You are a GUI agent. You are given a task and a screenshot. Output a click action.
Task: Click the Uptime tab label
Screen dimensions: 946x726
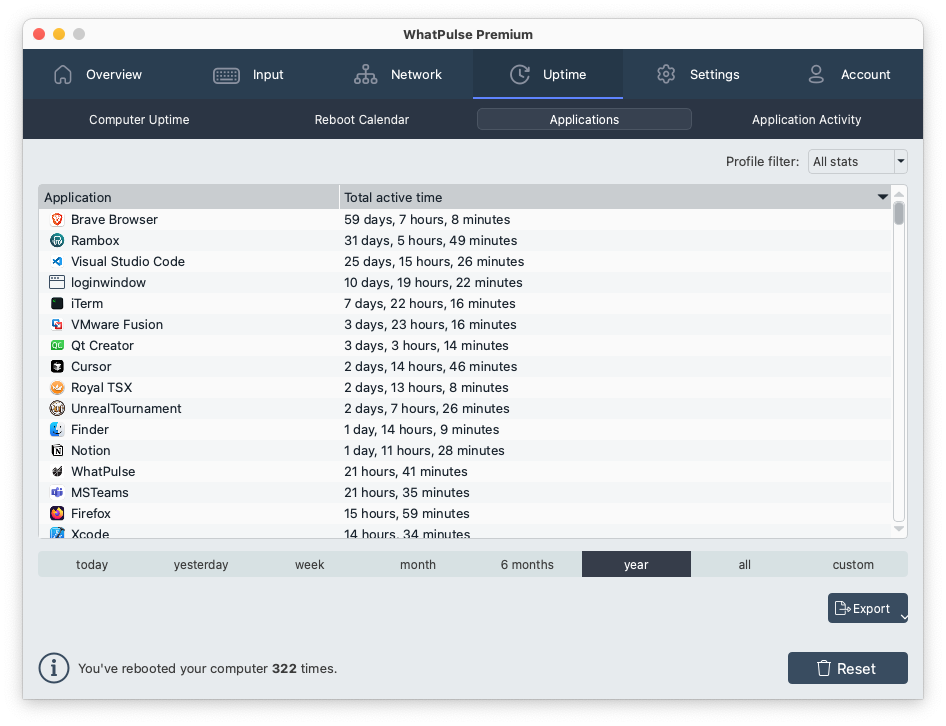pyautogui.click(x=565, y=75)
